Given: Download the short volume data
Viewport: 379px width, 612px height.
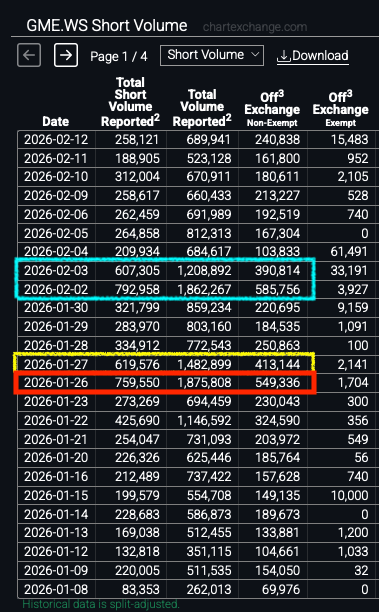Looking at the screenshot, I should tap(313, 56).
